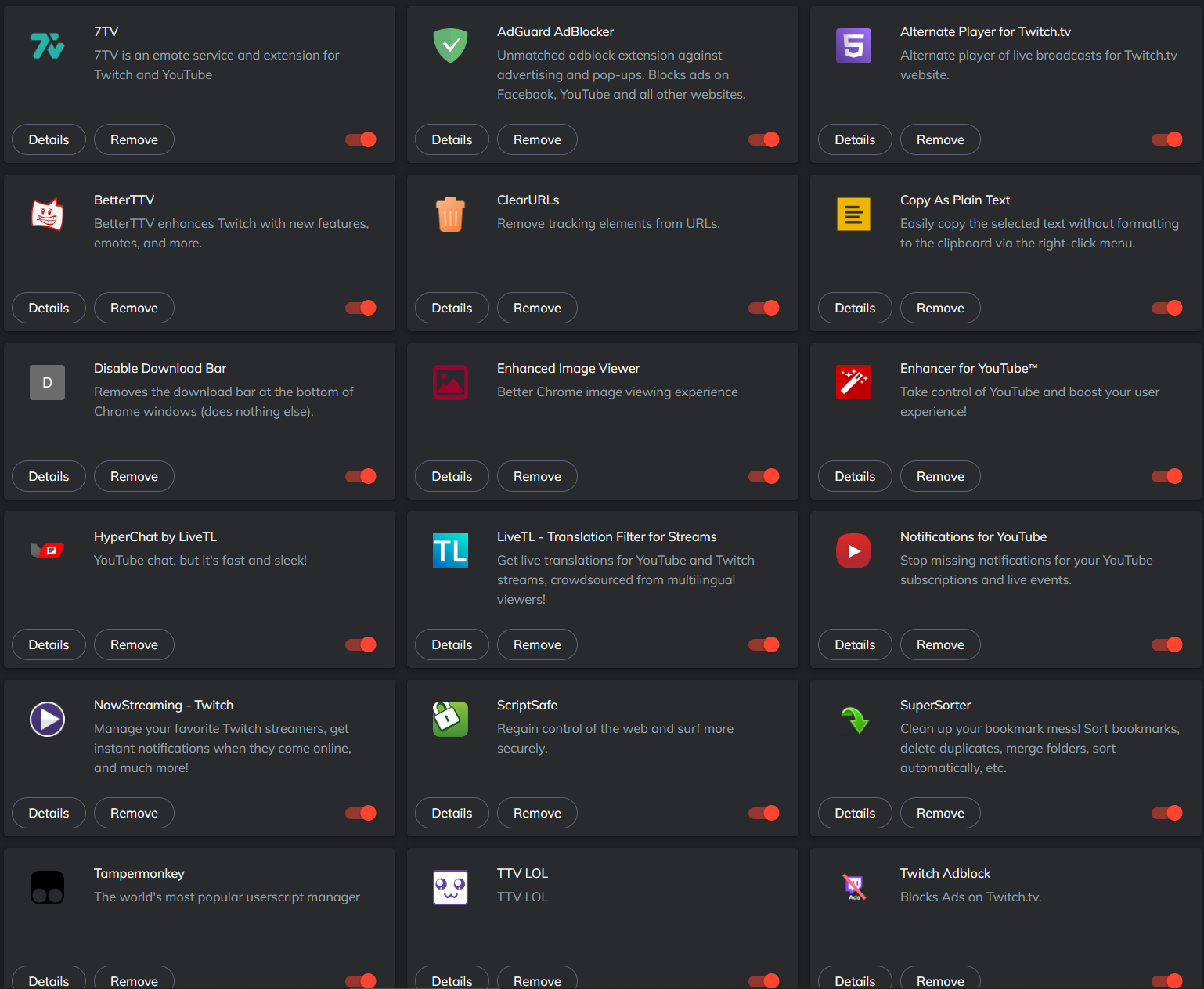Disable the 7TV extension toggle
Image resolution: width=1204 pixels, height=989 pixels.
coord(361,139)
